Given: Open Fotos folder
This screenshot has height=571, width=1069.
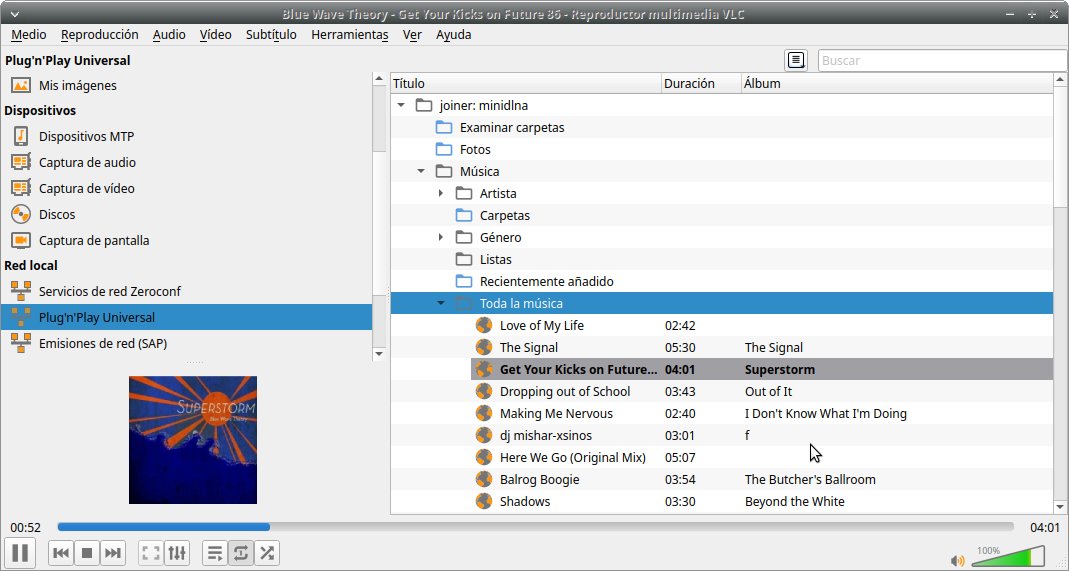Looking at the screenshot, I should (475, 149).
